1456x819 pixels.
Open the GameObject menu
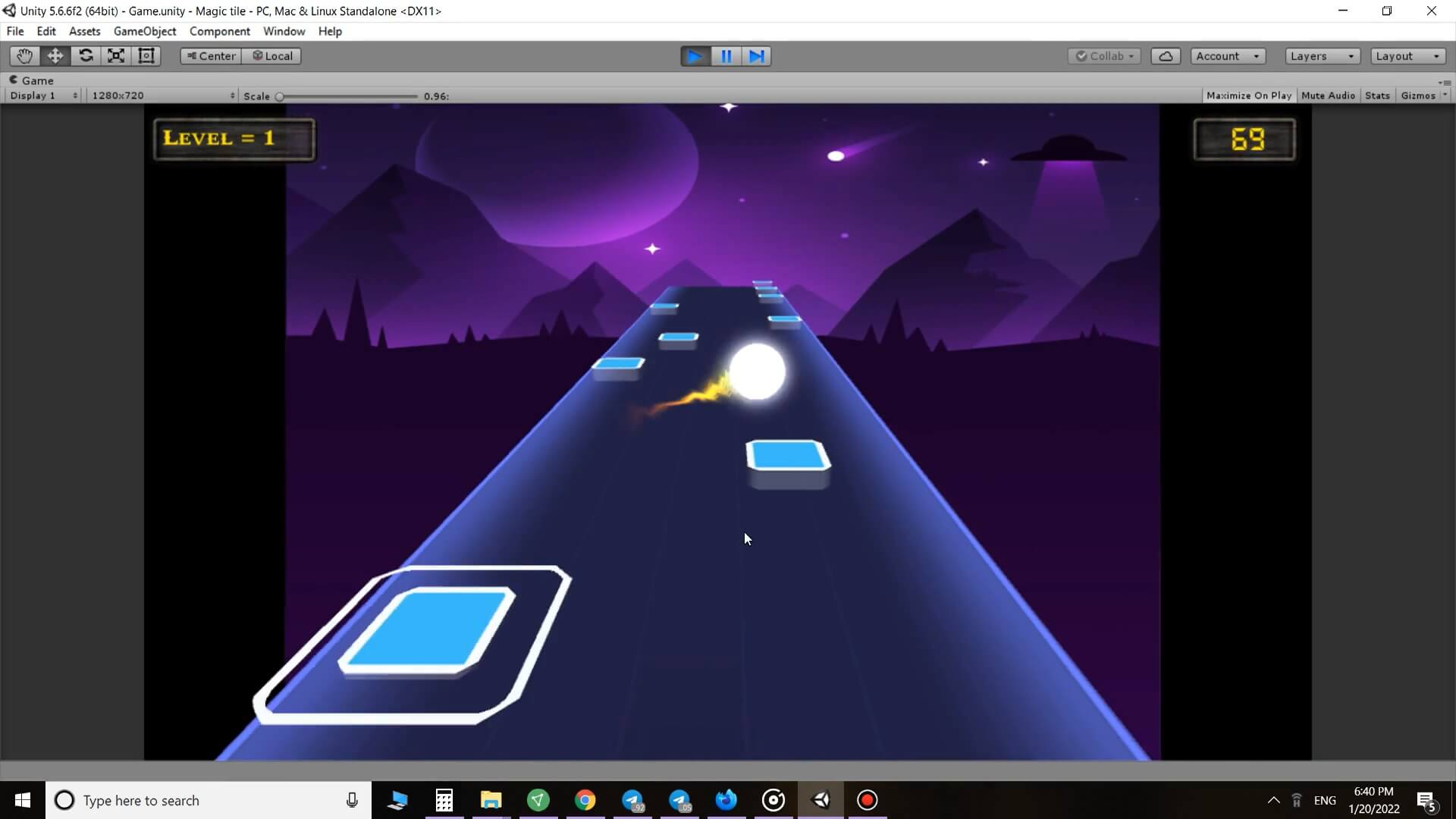click(144, 31)
